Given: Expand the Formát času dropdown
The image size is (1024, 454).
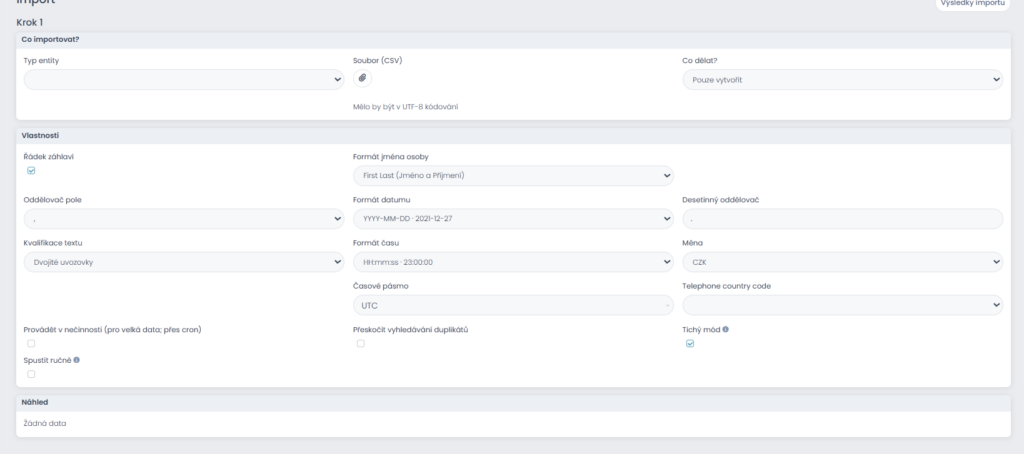Looking at the screenshot, I should click(513, 262).
